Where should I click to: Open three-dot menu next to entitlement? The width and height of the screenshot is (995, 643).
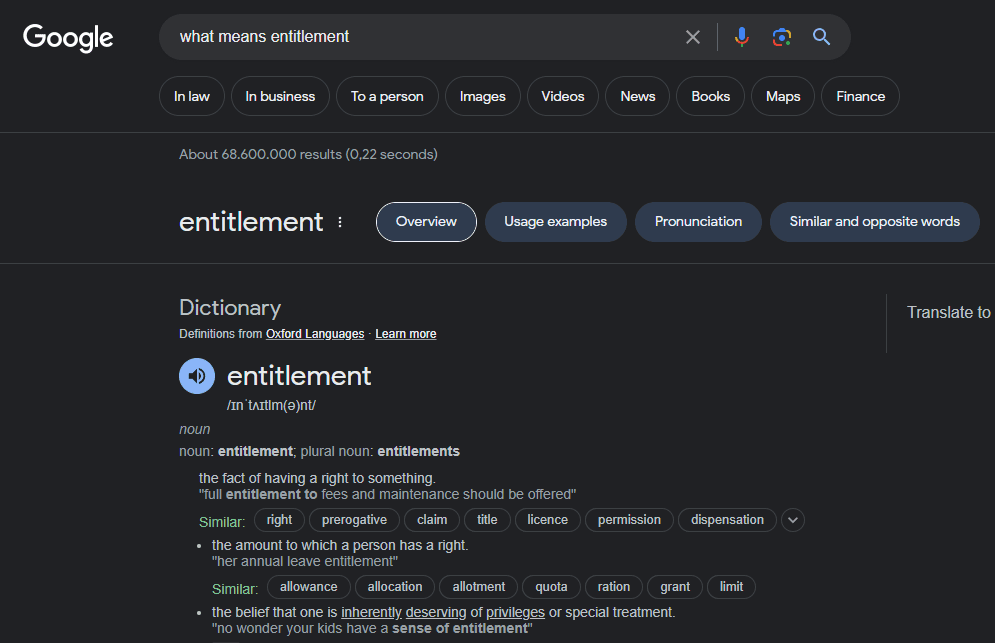[340, 222]
